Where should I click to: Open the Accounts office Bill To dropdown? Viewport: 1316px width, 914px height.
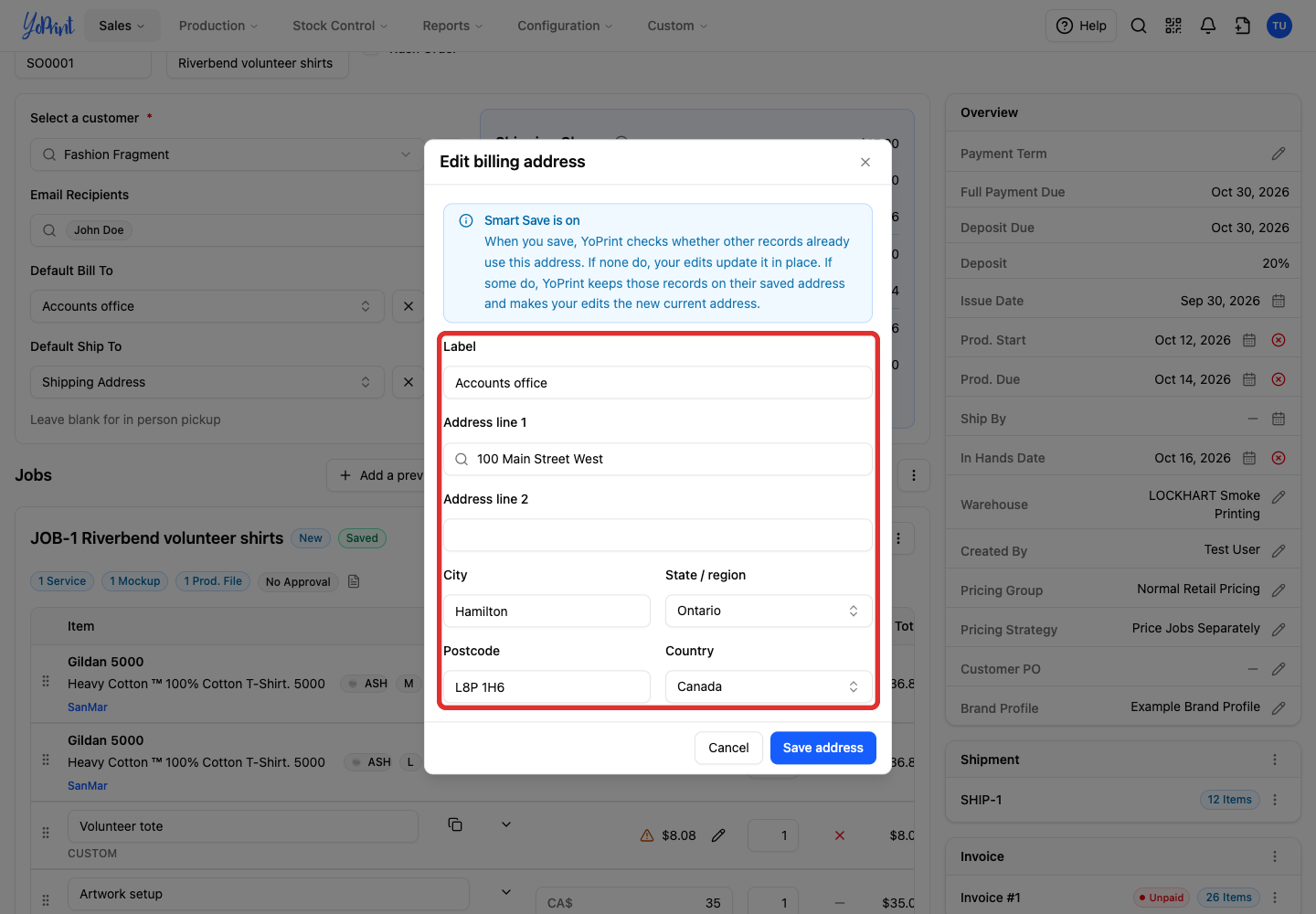click(x=207, y=306)
